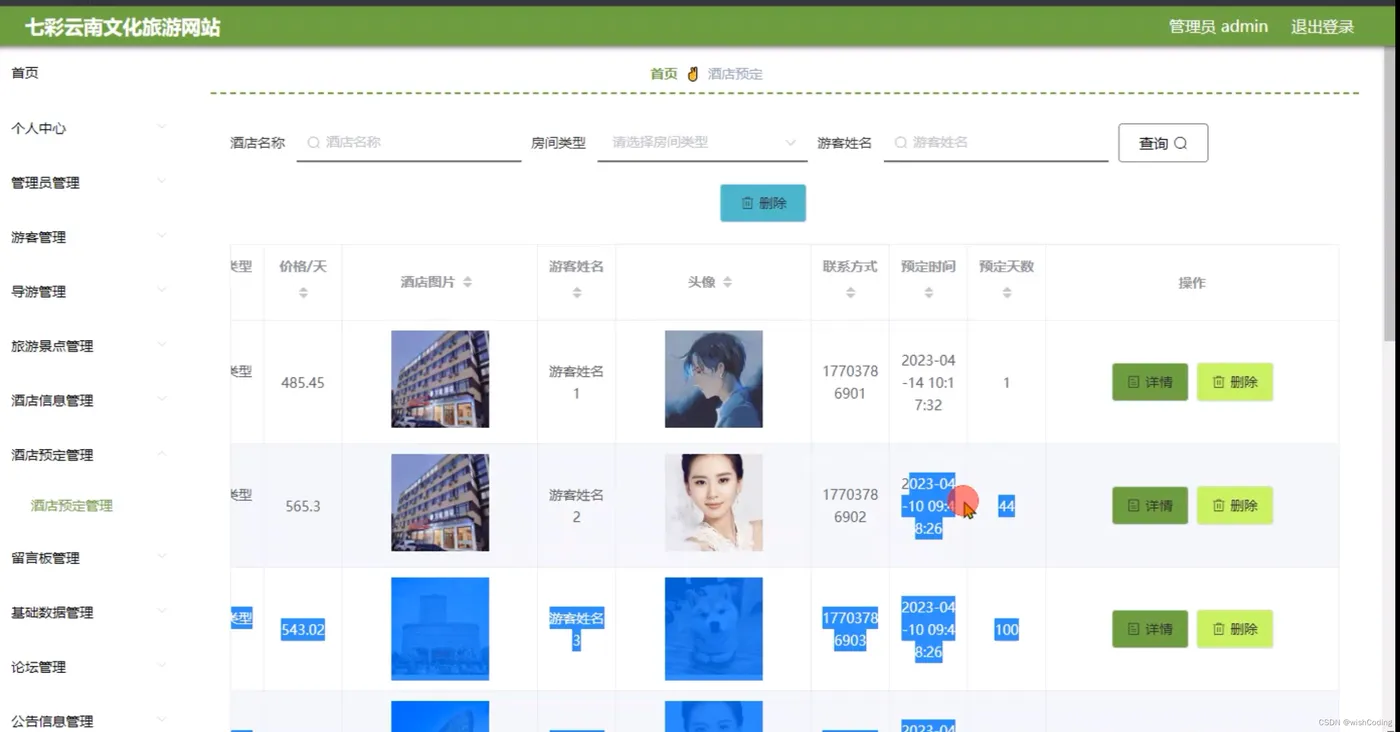
Task: Sort by 头像 column icon
Action: [727, 283]
